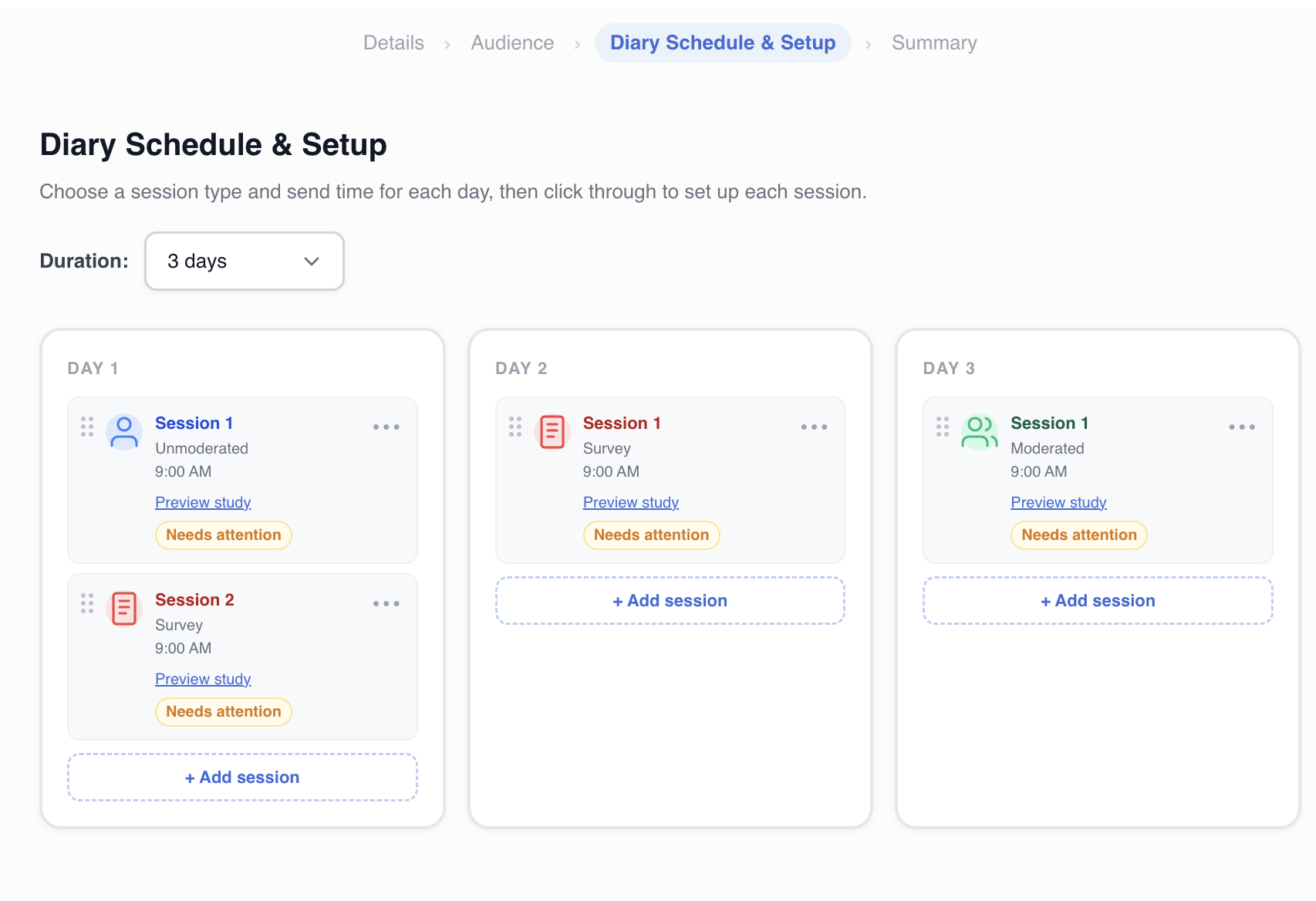Image resolution: width=1316 pixels, height=901 pixels.
Task: Go to the Audience step
Action: click(512, 43)
